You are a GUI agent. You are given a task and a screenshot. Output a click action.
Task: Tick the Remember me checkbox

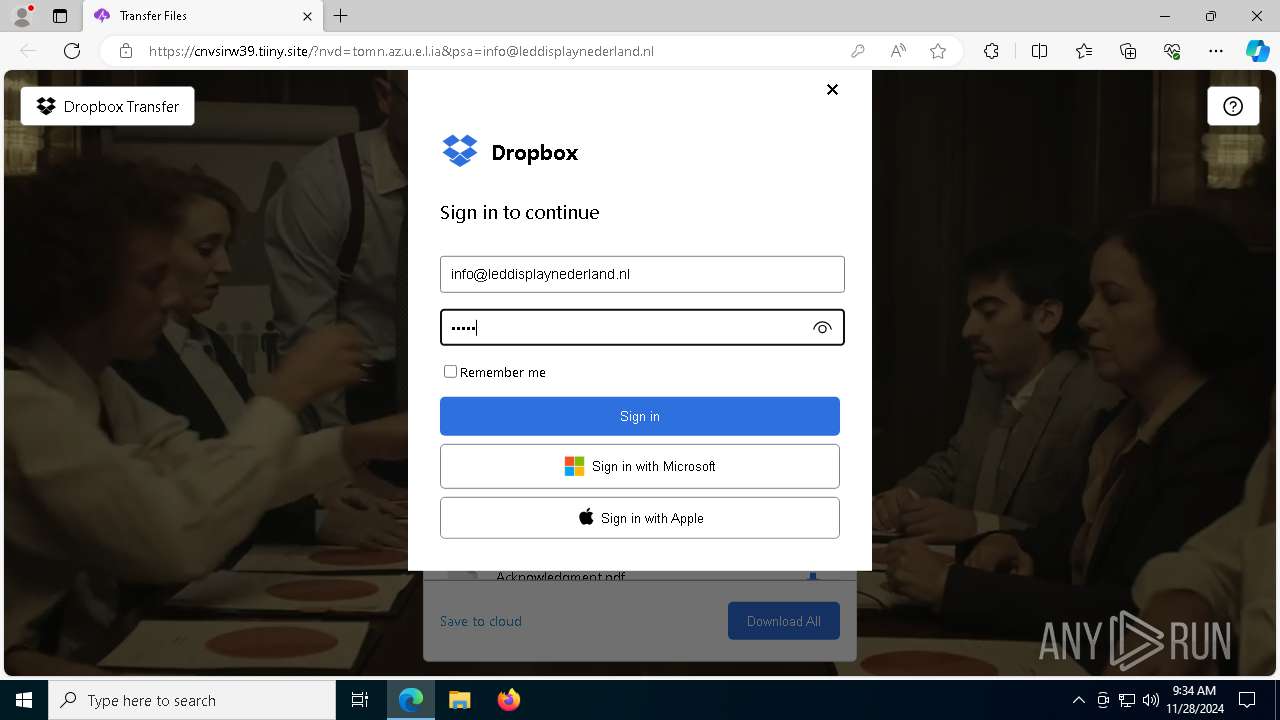[450, 371]
